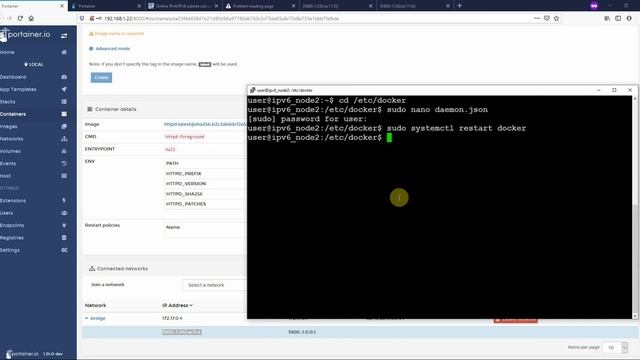Image resolution: width=640 pixels, height=360 pixels.
Task: Go to the browser home page
Action: [31, 18]
